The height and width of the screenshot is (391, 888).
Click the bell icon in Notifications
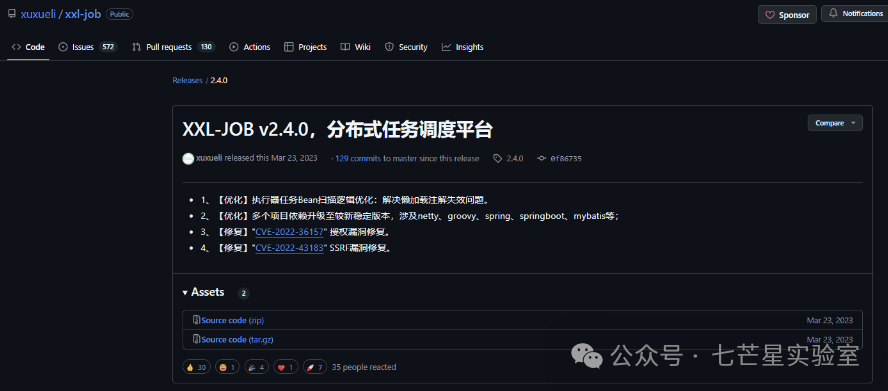click(x=833, y=13)
